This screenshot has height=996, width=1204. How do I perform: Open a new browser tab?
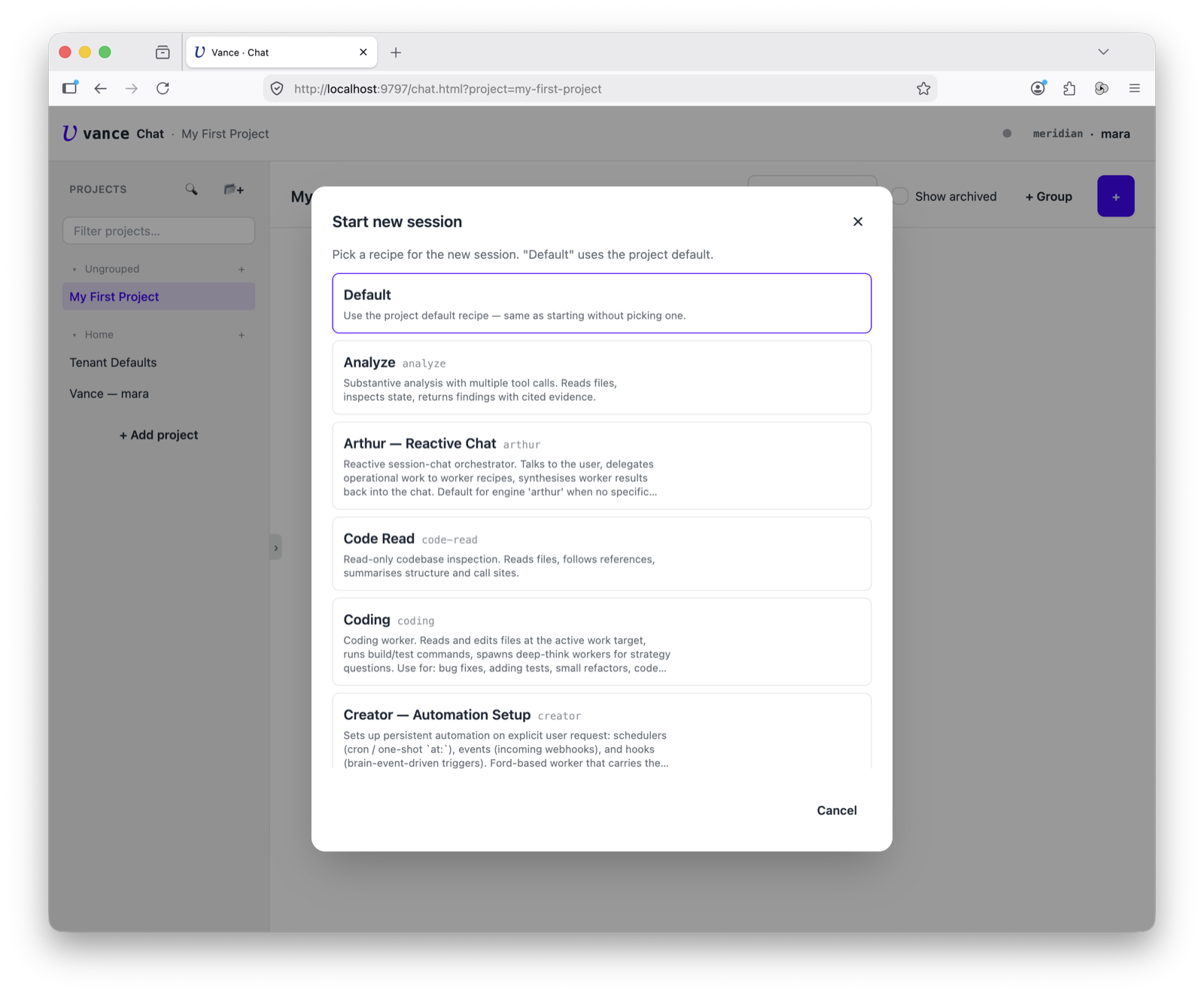(396, 52)
